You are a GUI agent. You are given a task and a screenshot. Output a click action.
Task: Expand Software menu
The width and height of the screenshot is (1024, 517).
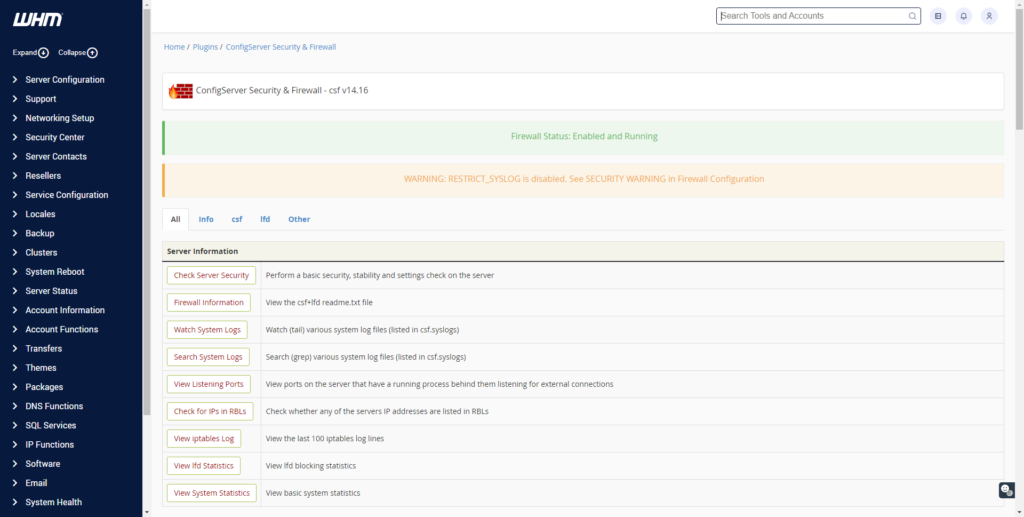pyautogui.click(x=42, y=463)
